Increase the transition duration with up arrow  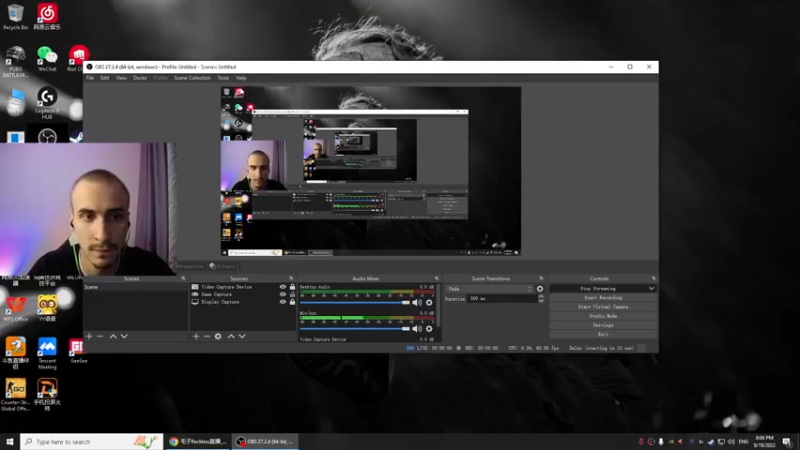tap(541, 296)
